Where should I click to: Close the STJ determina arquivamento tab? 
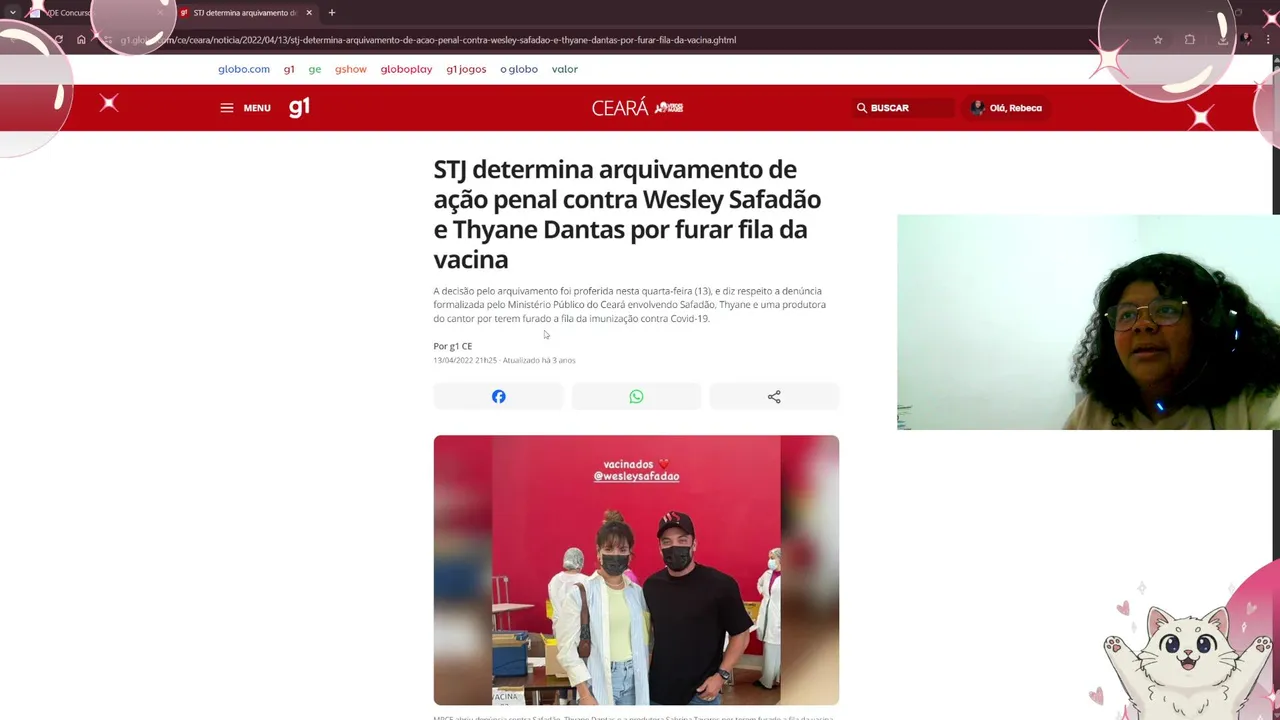coord(309,13)
